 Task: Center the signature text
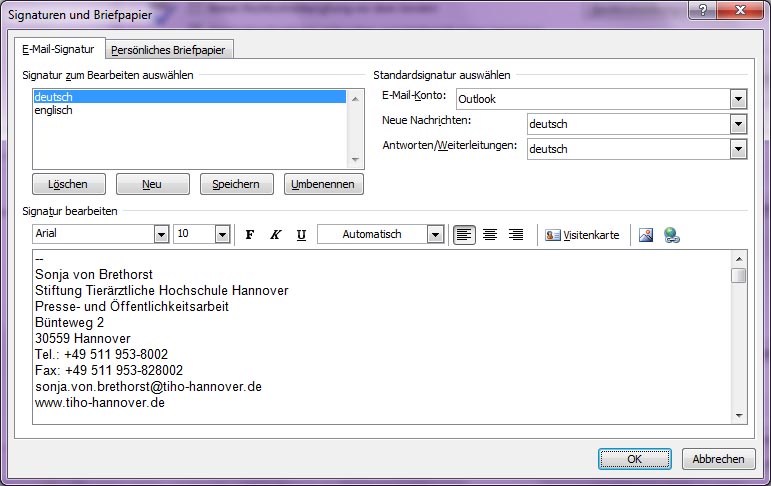click(x=490, y=235)
